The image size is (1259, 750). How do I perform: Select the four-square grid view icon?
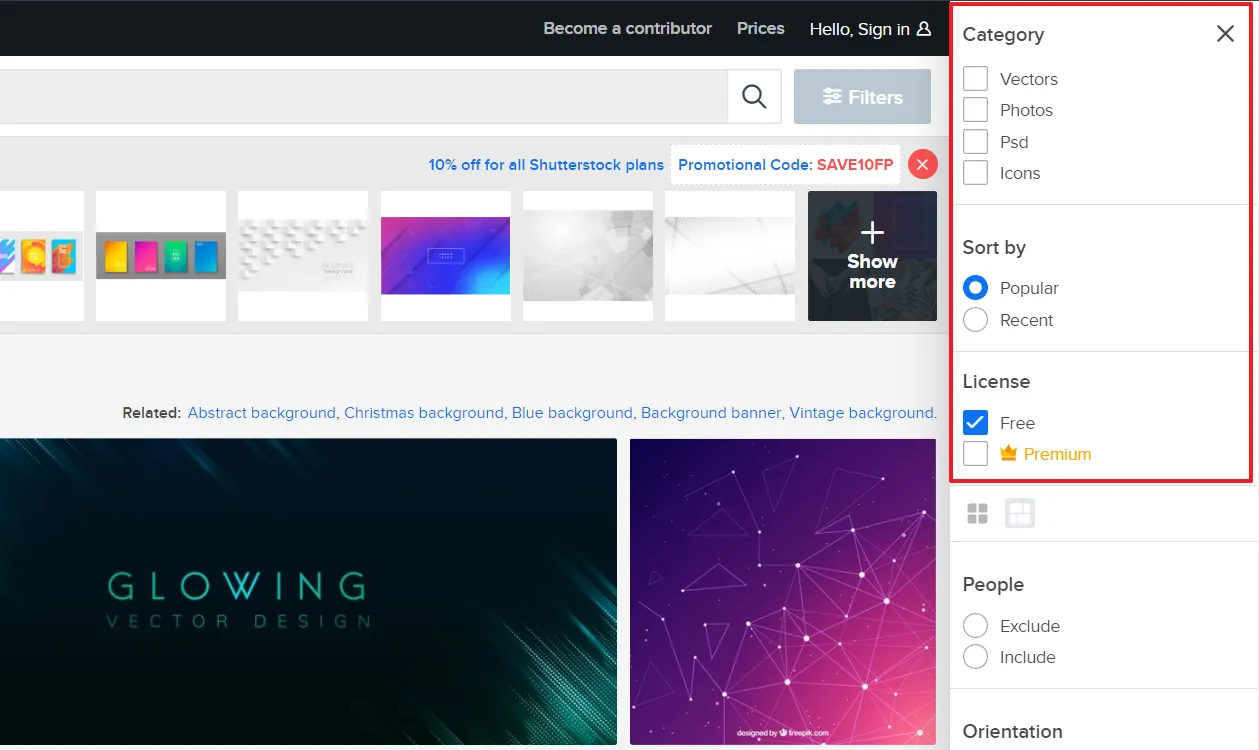(x=978, y=514)
